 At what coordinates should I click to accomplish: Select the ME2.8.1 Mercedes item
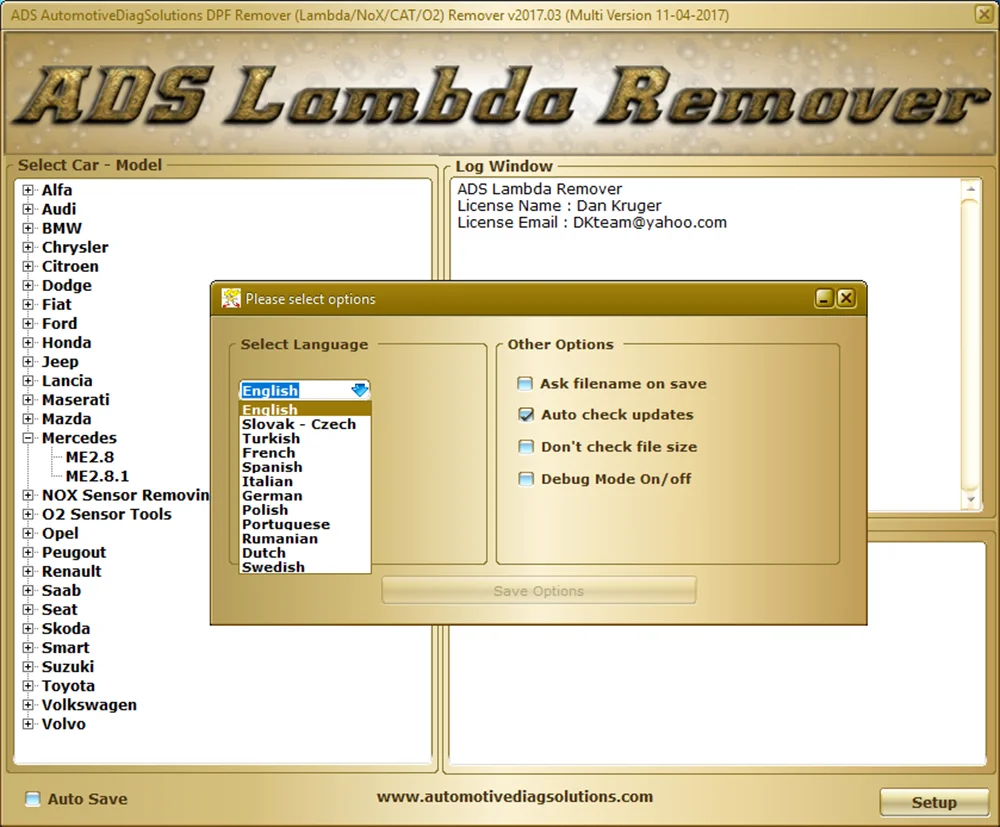coord(98,476)
